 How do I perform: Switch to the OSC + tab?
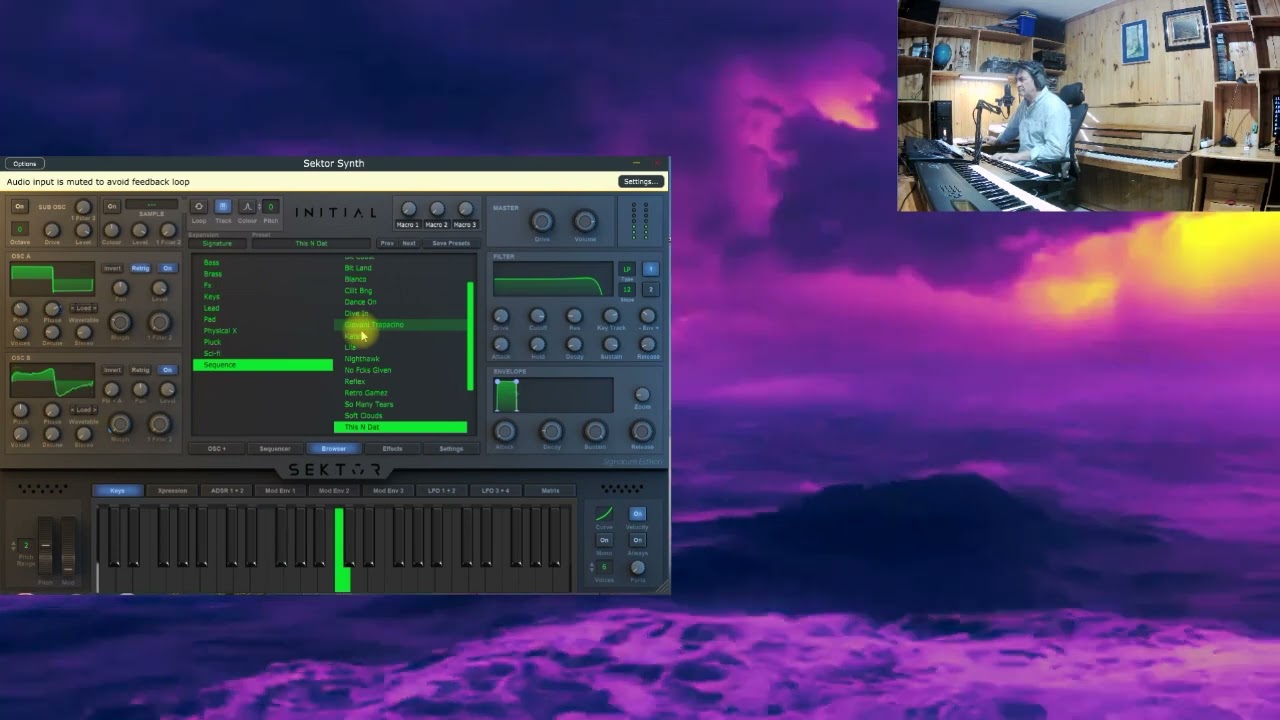tap(217, 449)
